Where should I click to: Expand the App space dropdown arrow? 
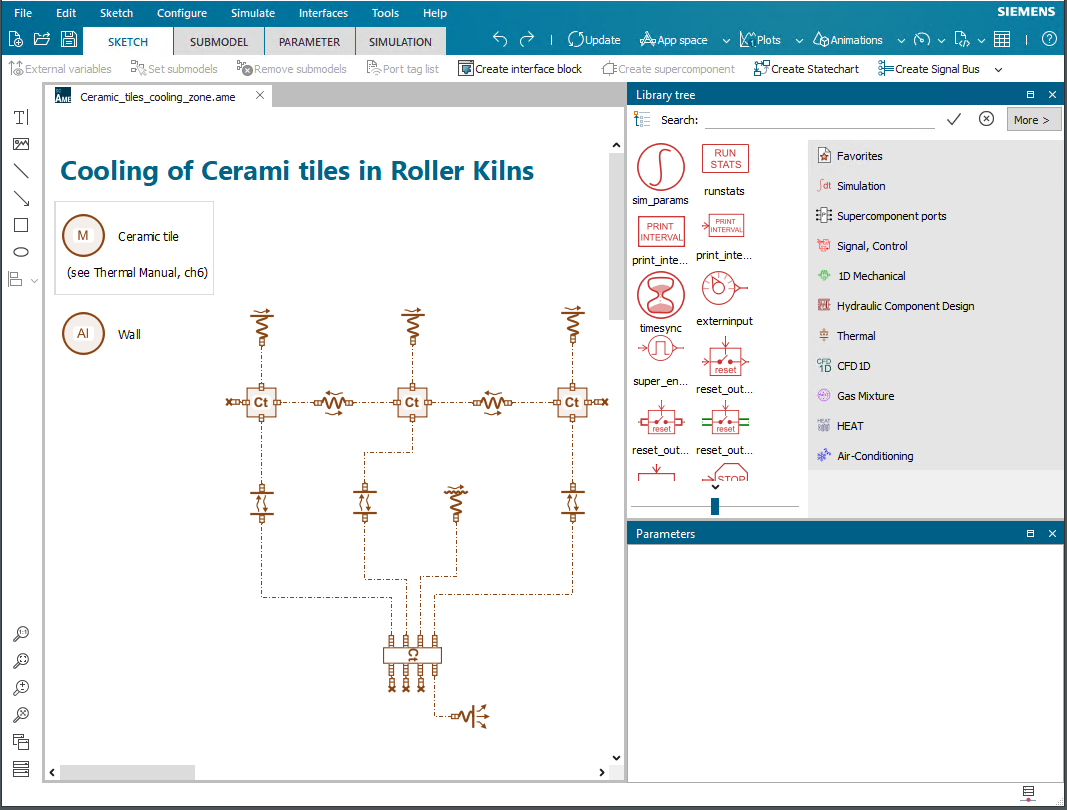tap(726, 41)
